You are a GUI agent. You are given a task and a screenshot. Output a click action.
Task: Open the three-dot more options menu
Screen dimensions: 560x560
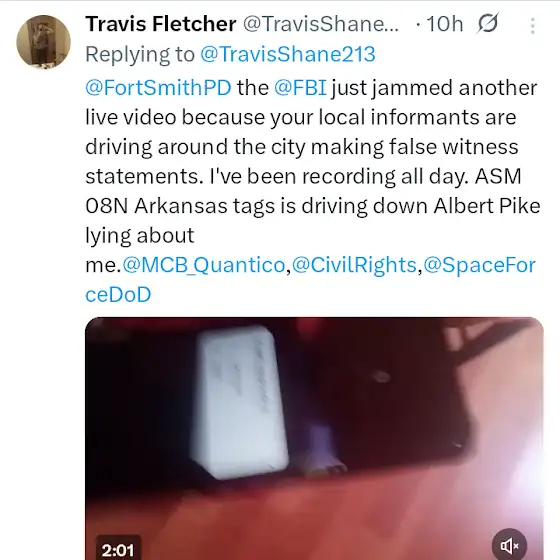coord(532,26)
